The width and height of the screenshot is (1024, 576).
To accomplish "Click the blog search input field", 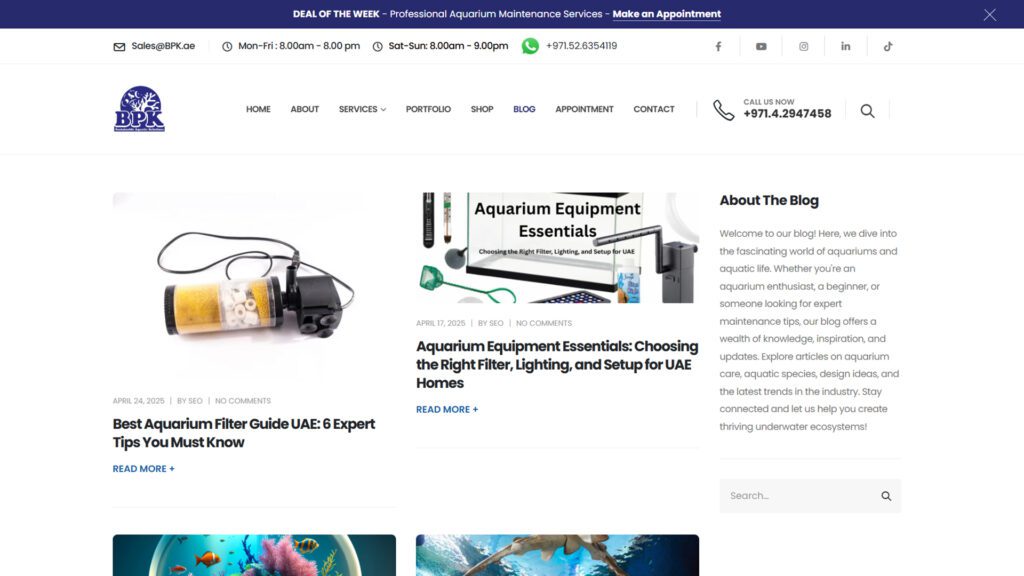I will pyautogui.click(x=795, y=496).
